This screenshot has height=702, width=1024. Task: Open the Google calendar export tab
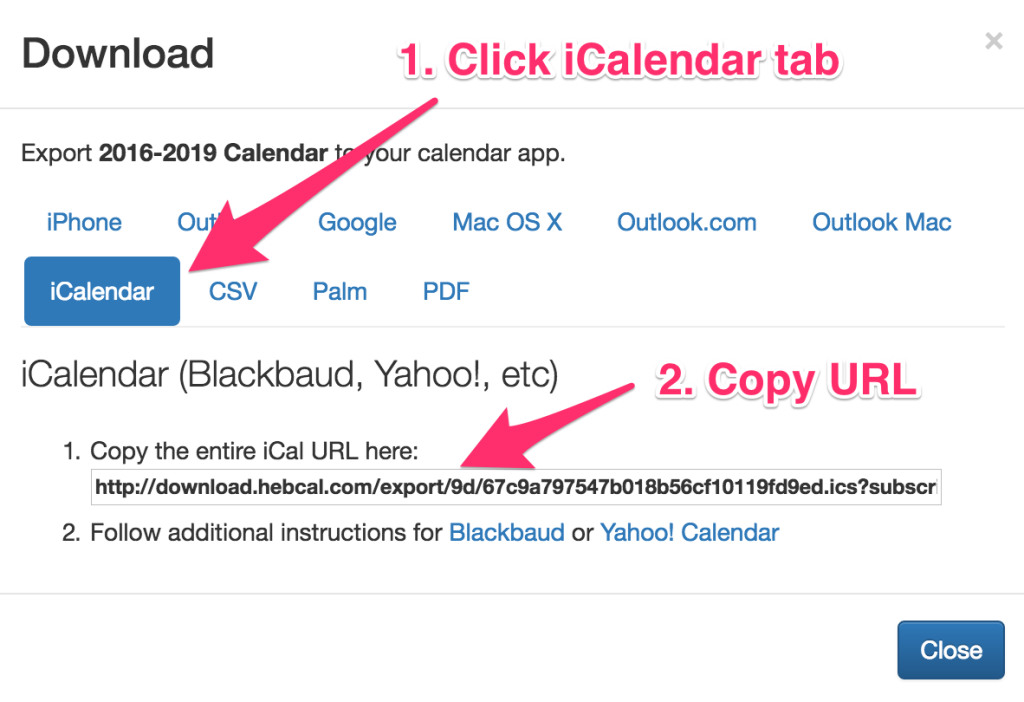pos(357,222)
